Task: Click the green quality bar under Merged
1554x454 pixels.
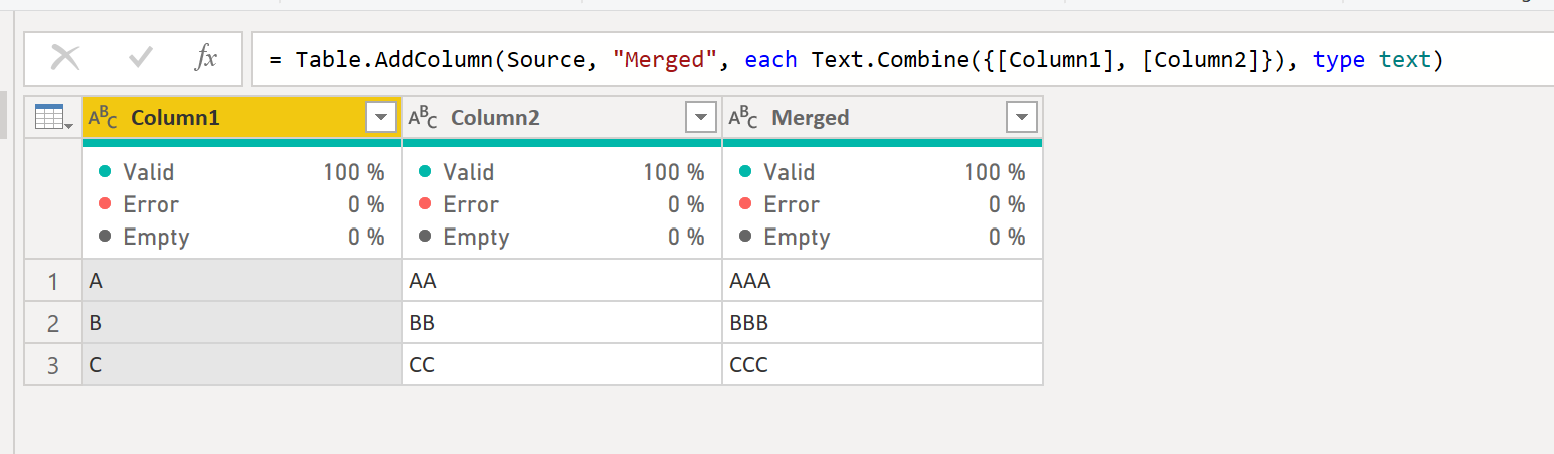Action: point(883,143)
